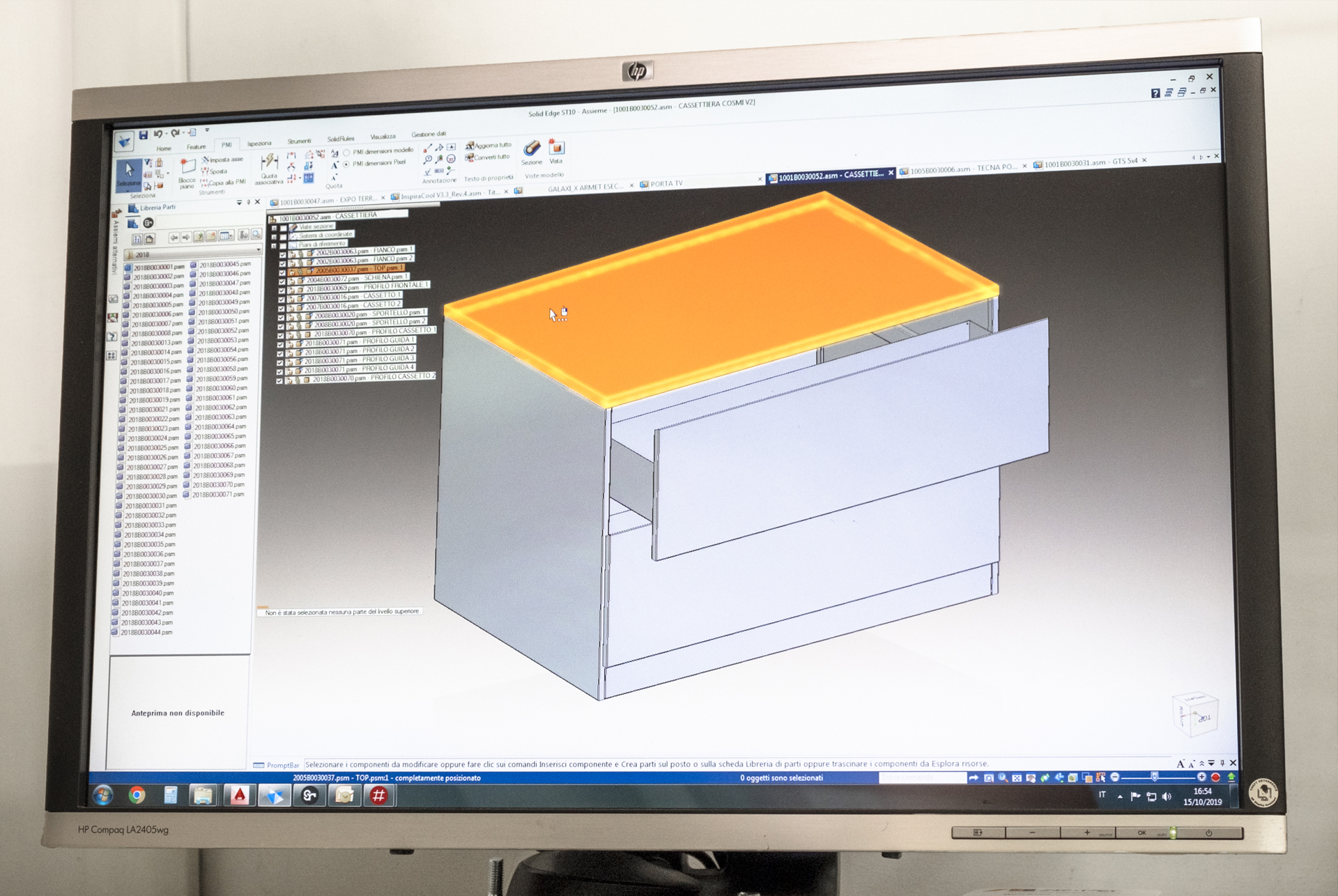
Task: Open the quick access toolbar customize arrow
Action: click(207, 130)
